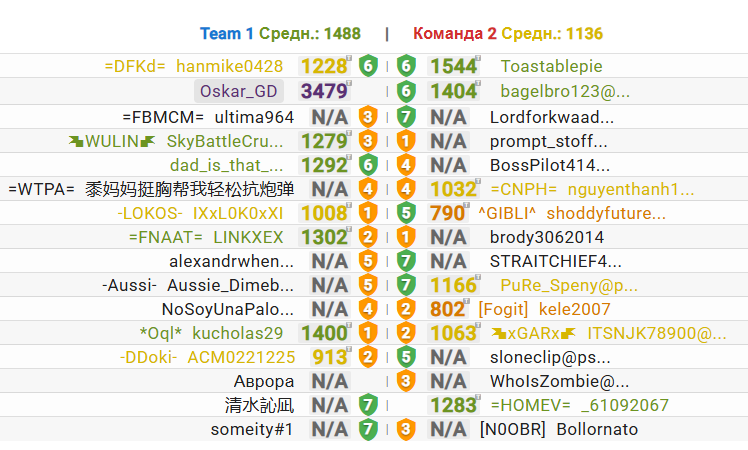Click LINKXEX's rating 1302
The image size is (748, 450).
point(324,237)
